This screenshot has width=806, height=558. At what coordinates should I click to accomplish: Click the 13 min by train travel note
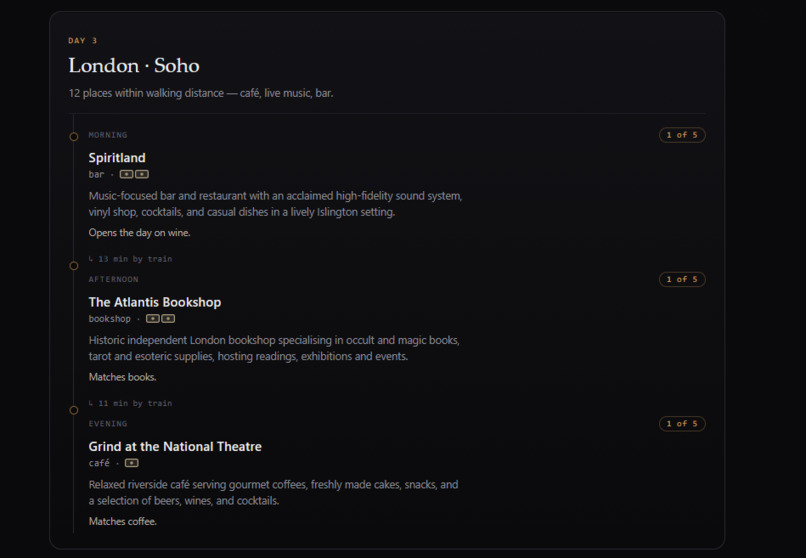(135, 259)
